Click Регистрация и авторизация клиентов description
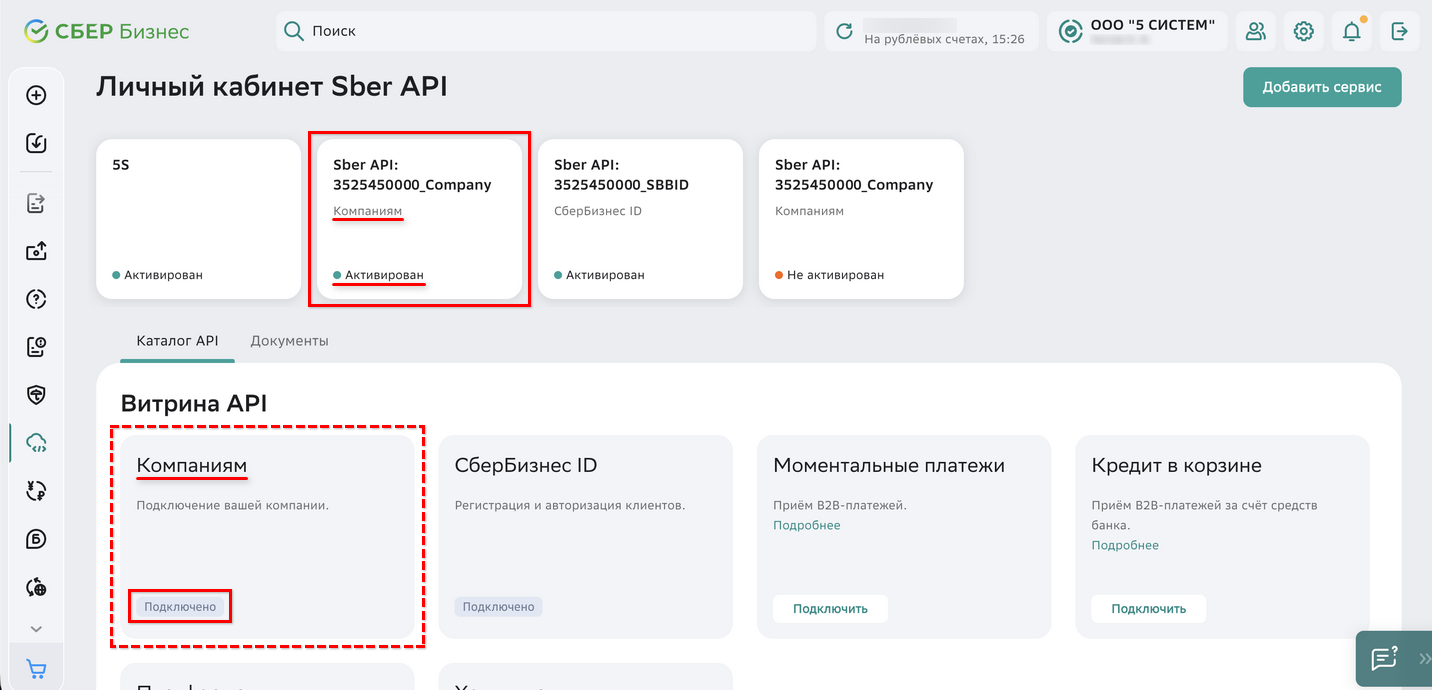This screenshot has width=1432, height=690. pos(570,505)
